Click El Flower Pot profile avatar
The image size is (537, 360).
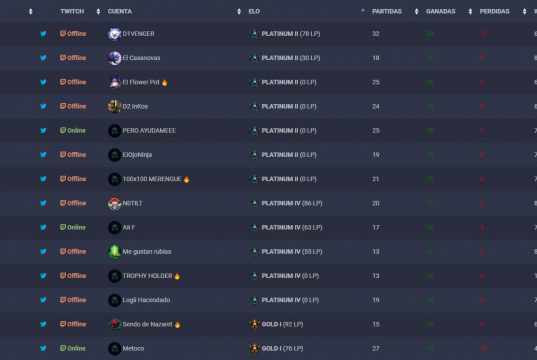click(x=114, y=82)
